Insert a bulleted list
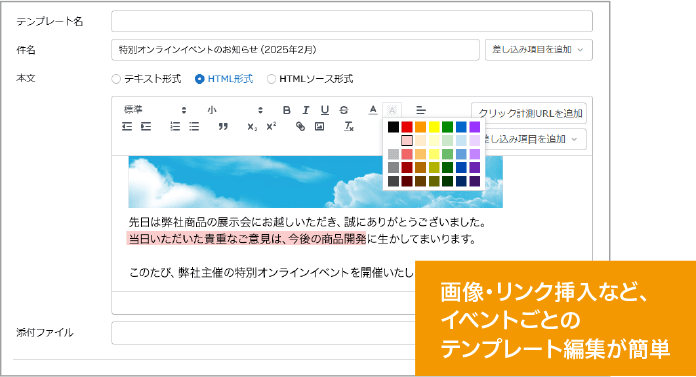696x377 pixels. coord(194,127)
